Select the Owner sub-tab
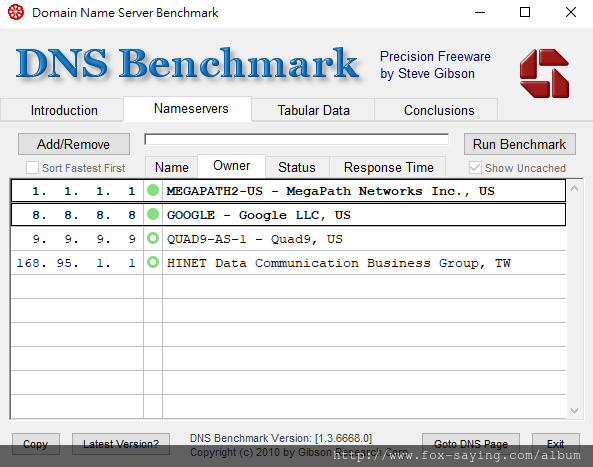The height and width of the screenshot is (467, 593). pyautogui.click(x=231, y=166)
